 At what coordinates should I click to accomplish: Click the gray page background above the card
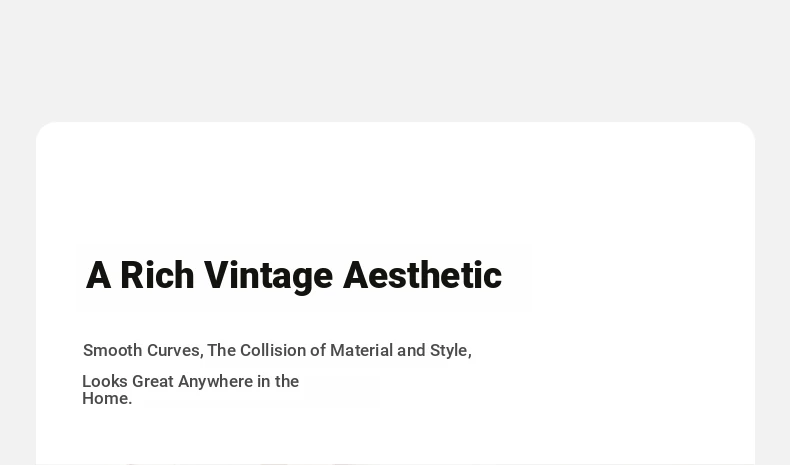point(395,60)
